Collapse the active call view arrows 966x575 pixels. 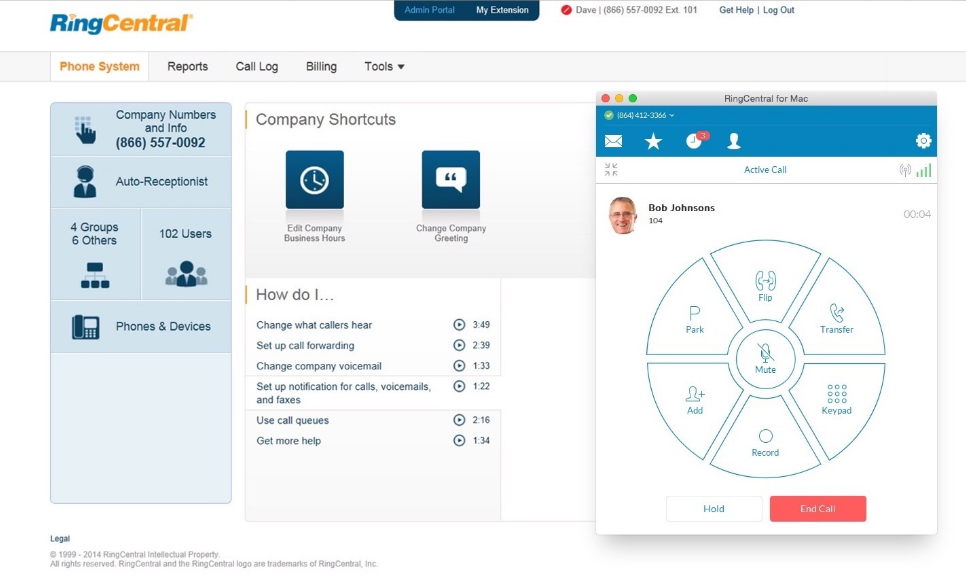[611, 170]
